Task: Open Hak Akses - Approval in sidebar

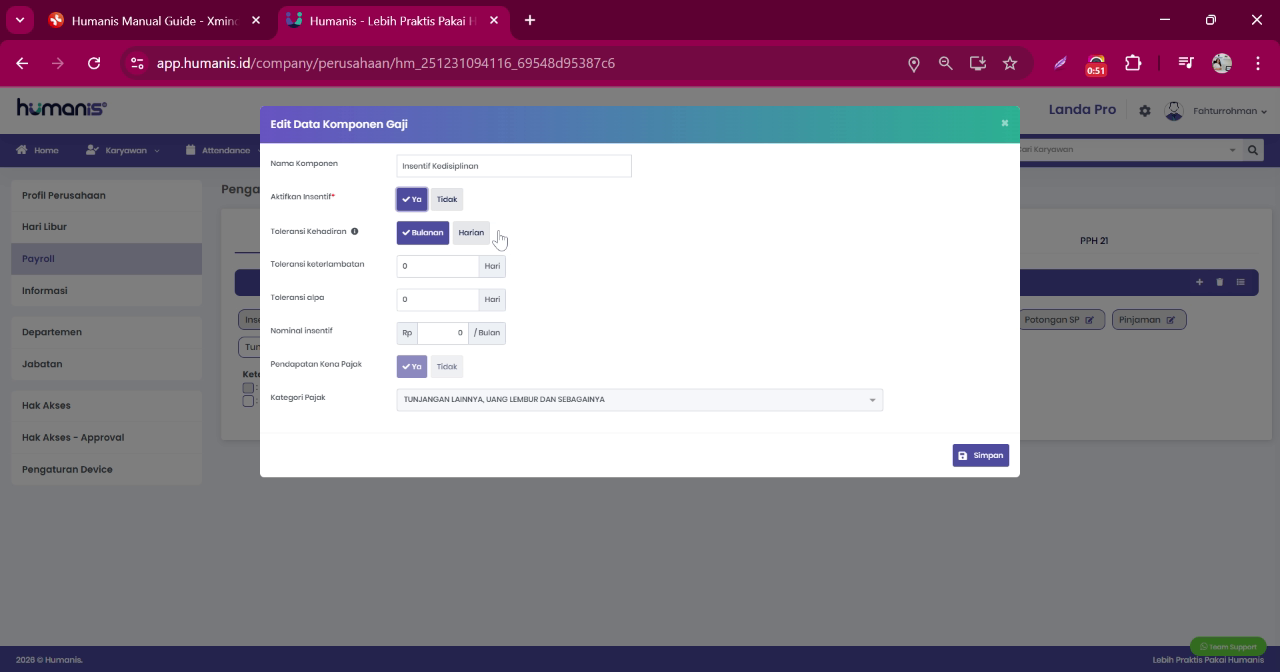Action: tap(106, 438)
